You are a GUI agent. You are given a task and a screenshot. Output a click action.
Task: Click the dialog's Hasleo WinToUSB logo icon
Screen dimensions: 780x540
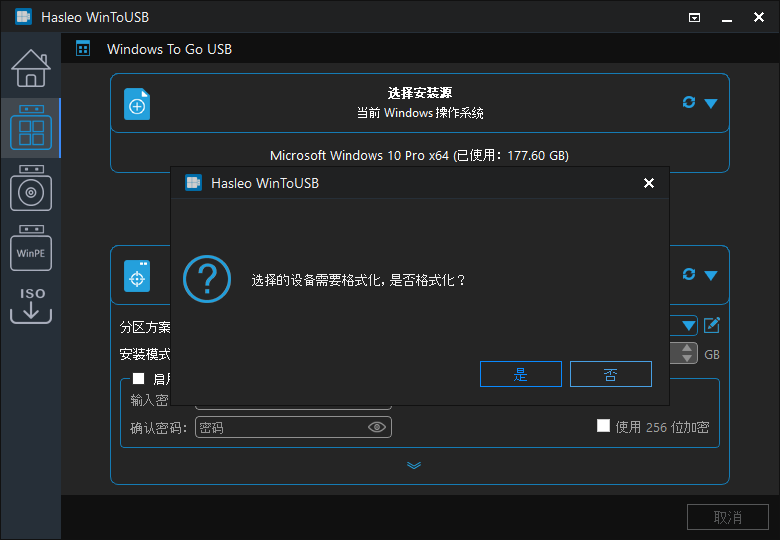click(x=194, y=183)
